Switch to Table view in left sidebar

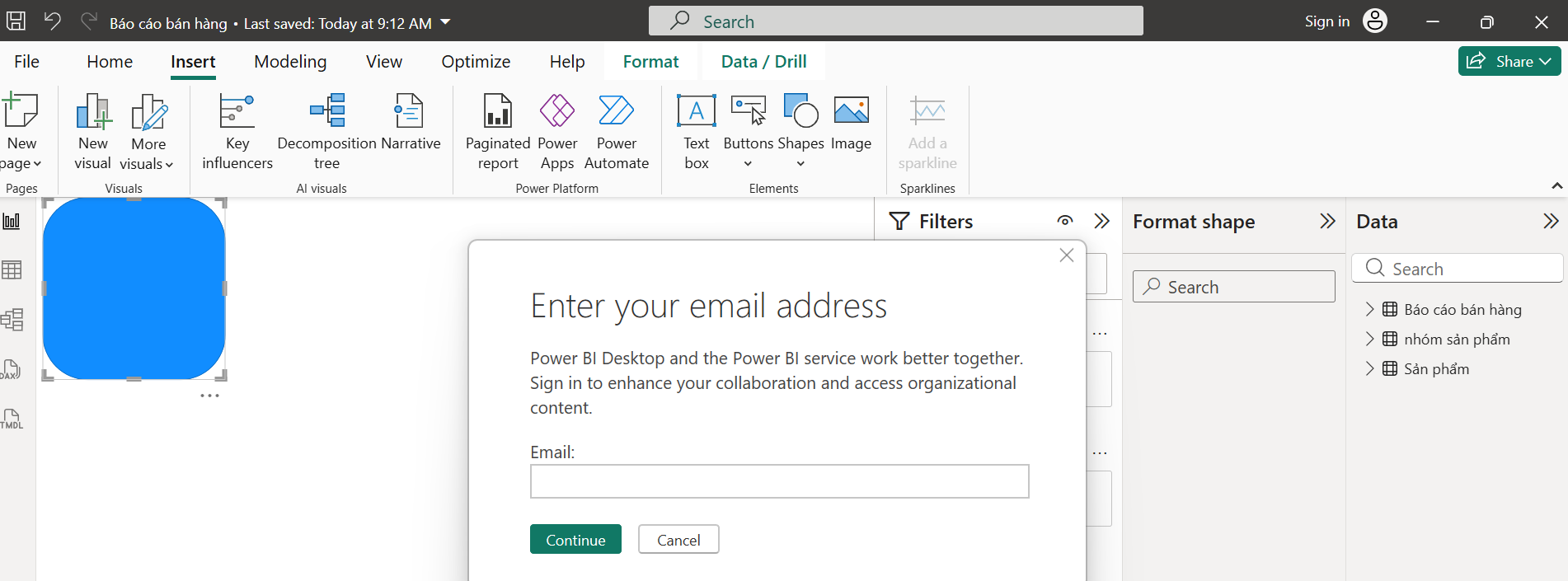(x=12, y=269)
